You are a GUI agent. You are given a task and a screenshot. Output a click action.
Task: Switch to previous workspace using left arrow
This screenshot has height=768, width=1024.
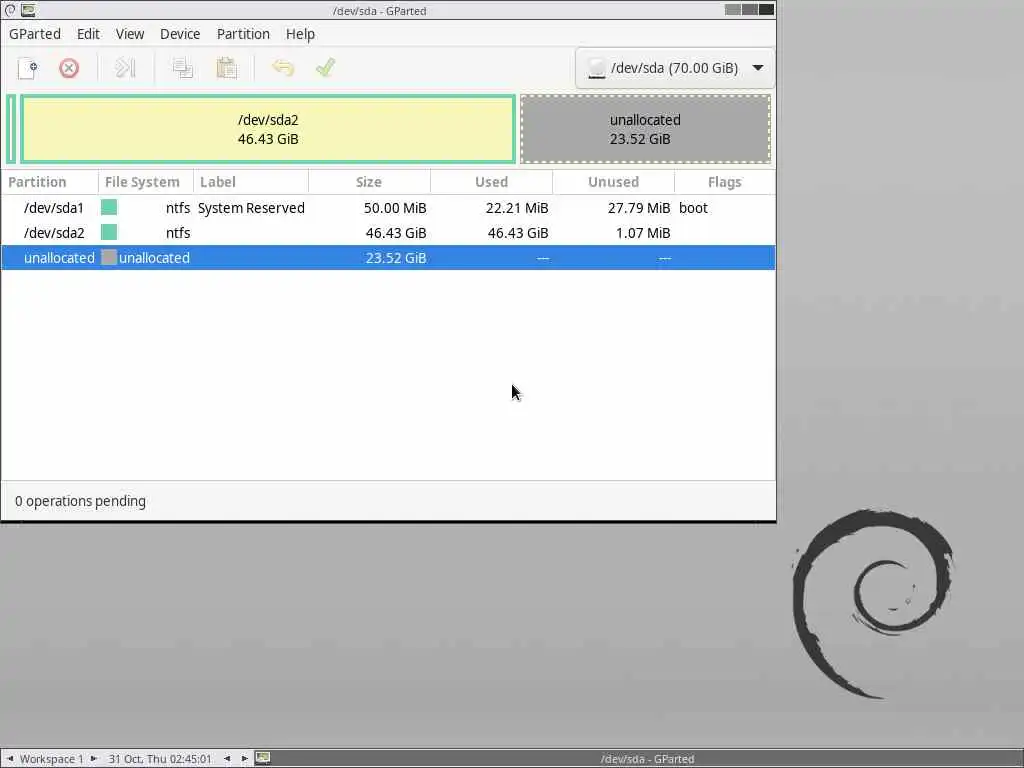click(10, 759)
